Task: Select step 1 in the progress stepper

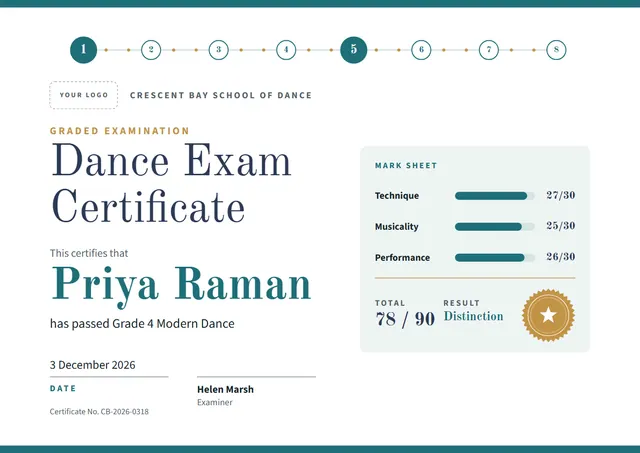Action: tap(84, 50)
